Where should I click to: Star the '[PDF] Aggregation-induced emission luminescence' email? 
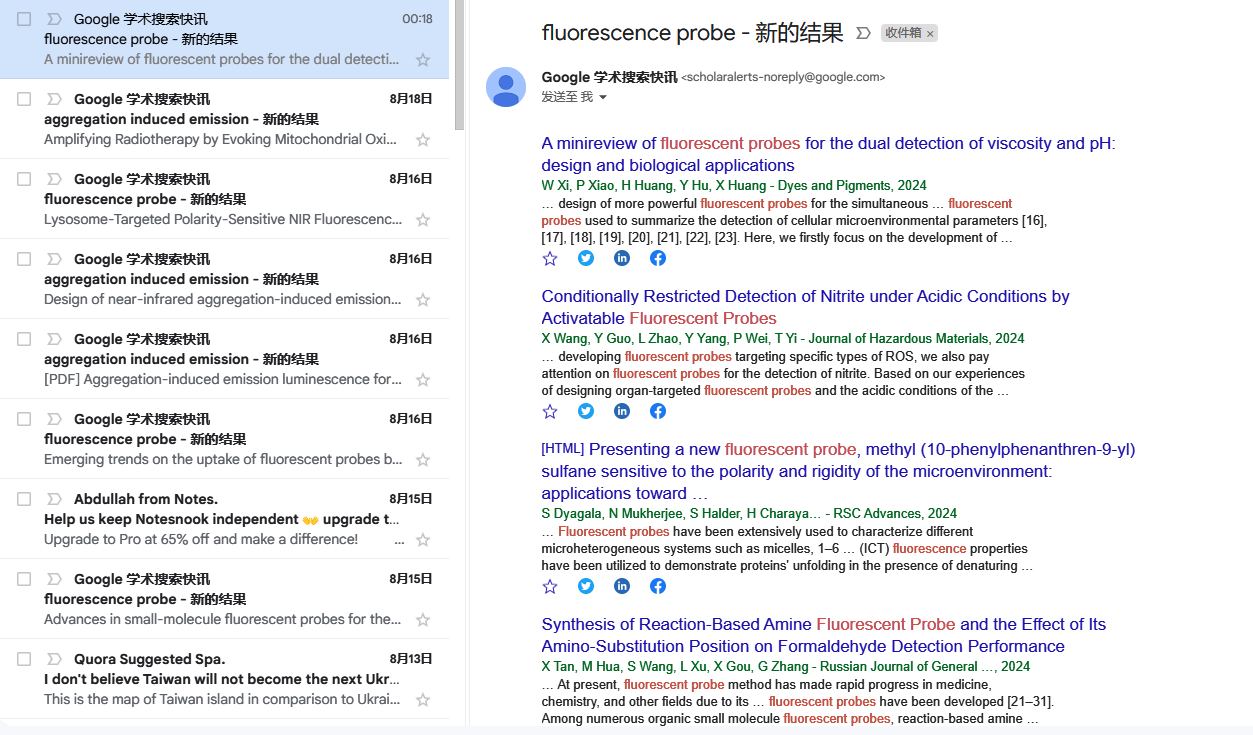[423, 380]
